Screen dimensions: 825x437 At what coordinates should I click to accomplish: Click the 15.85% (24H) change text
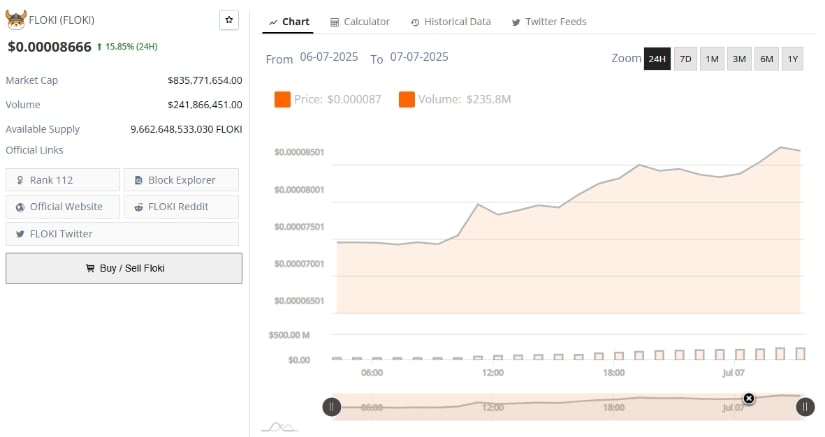pos(132,47)
